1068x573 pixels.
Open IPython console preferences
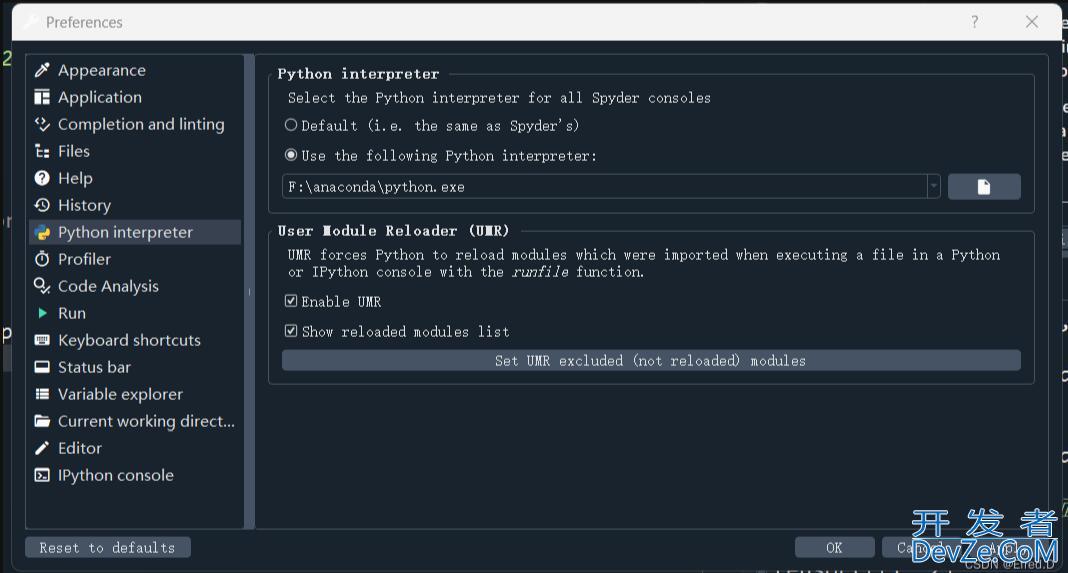tap(134, 475)
